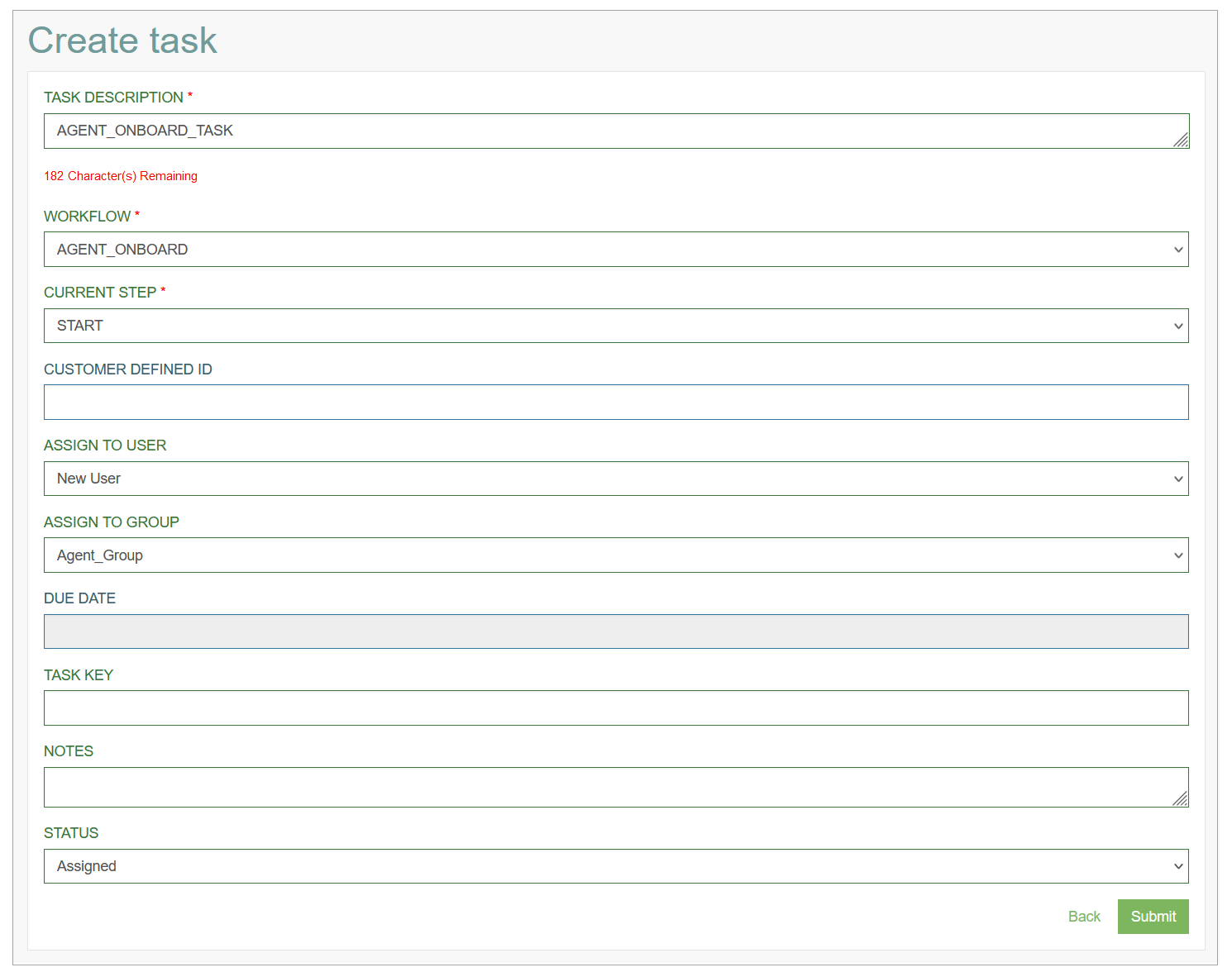The height and width of the screenshot is (972, 1232).
Task: Click the Customer Defined ID field
Action: (616, 403)
